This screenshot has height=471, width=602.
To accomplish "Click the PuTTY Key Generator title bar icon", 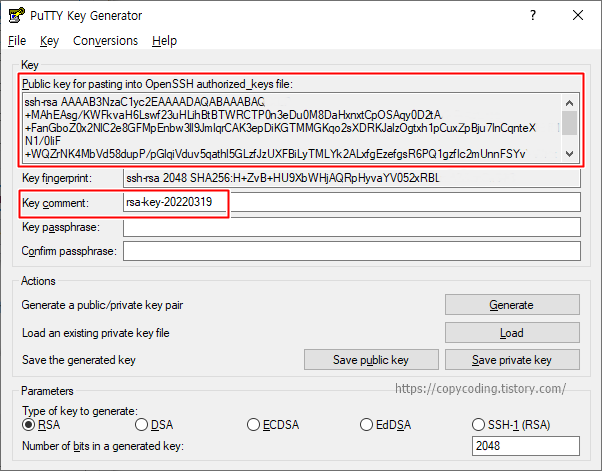I will [16, 15].
